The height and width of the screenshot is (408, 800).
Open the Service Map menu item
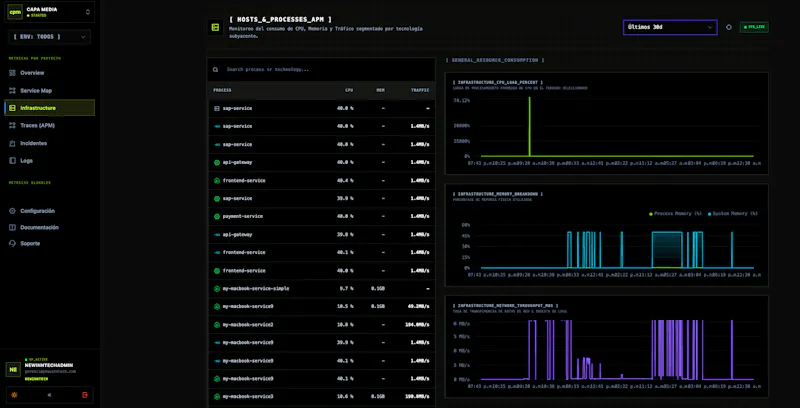49,91
